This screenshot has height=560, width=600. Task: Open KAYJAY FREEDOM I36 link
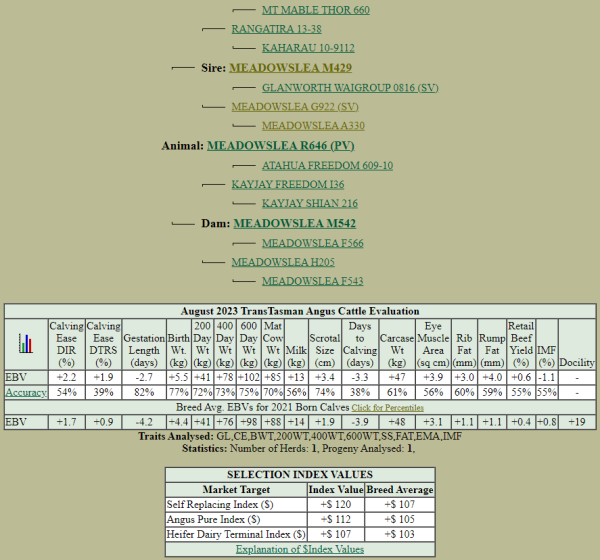point(288,184)
